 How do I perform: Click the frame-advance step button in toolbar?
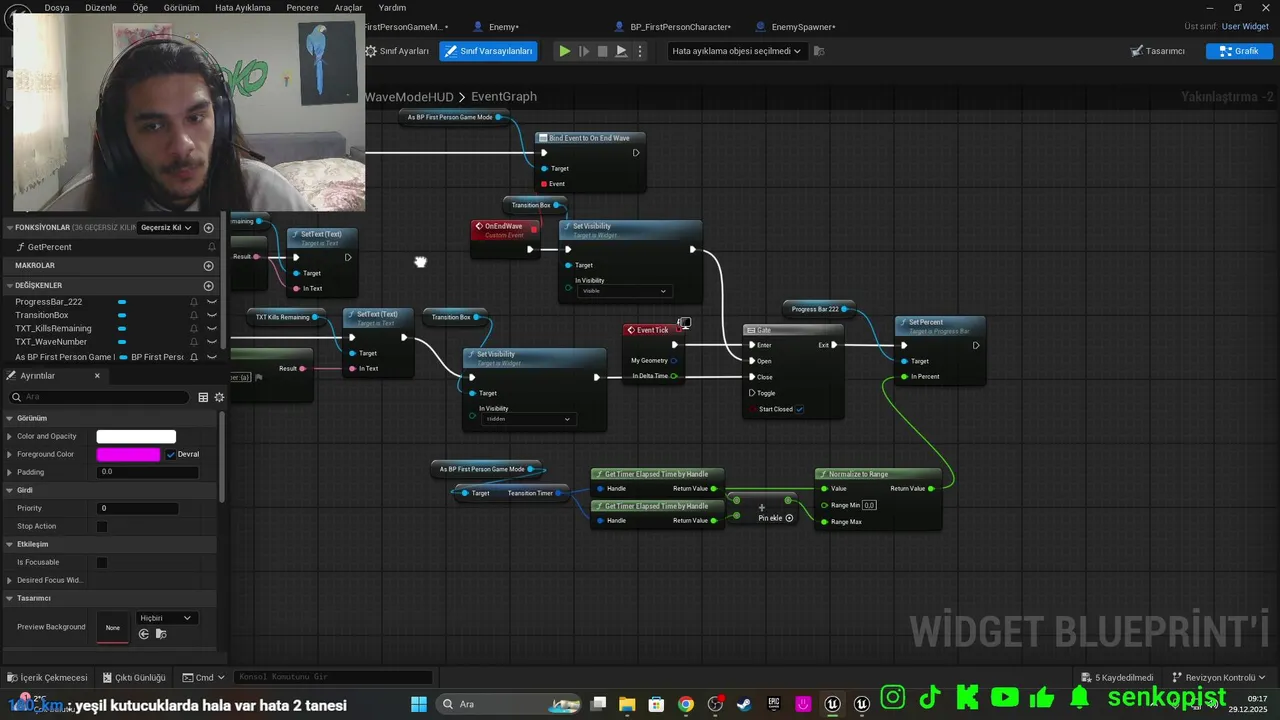coord(585,51)
